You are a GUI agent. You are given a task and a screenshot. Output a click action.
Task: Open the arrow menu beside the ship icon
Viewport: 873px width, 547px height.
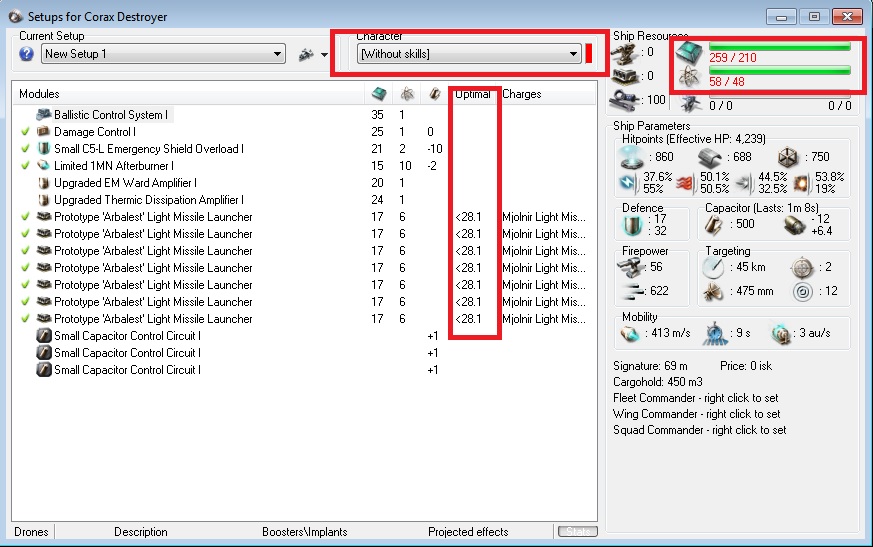[324, 55]
